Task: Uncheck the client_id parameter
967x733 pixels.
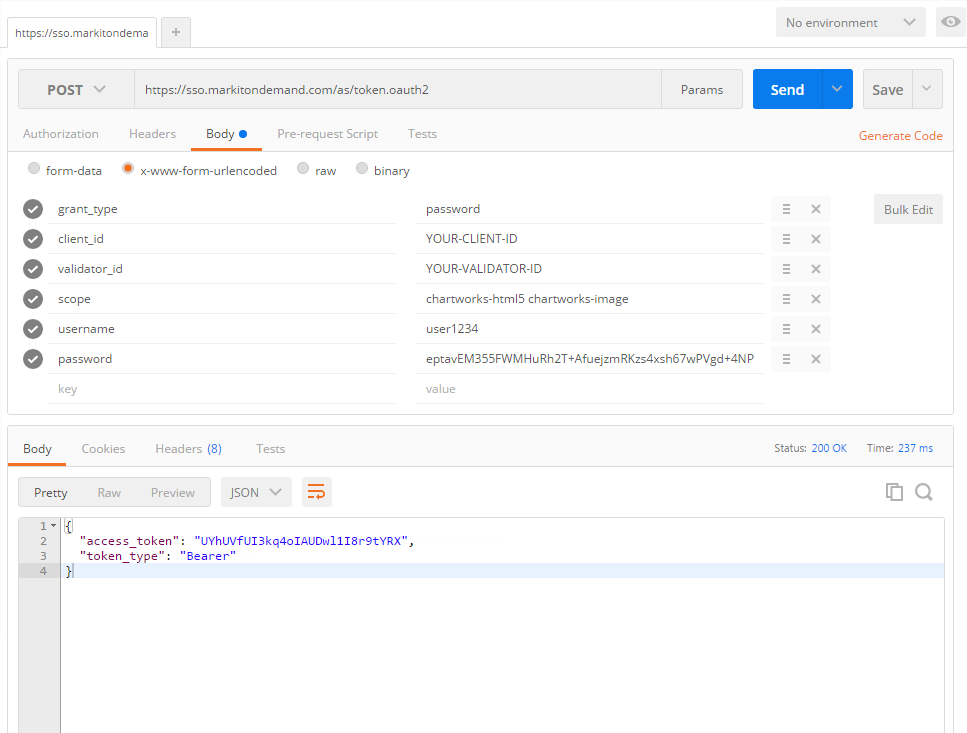Action: coord(33,239)
